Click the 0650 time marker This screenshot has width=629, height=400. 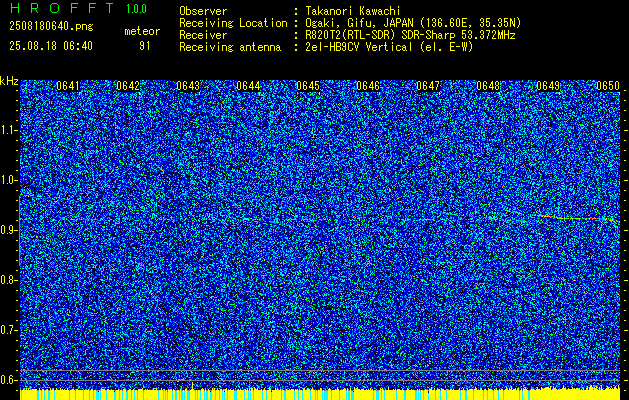pyautogui.click(x=608, y=86)
